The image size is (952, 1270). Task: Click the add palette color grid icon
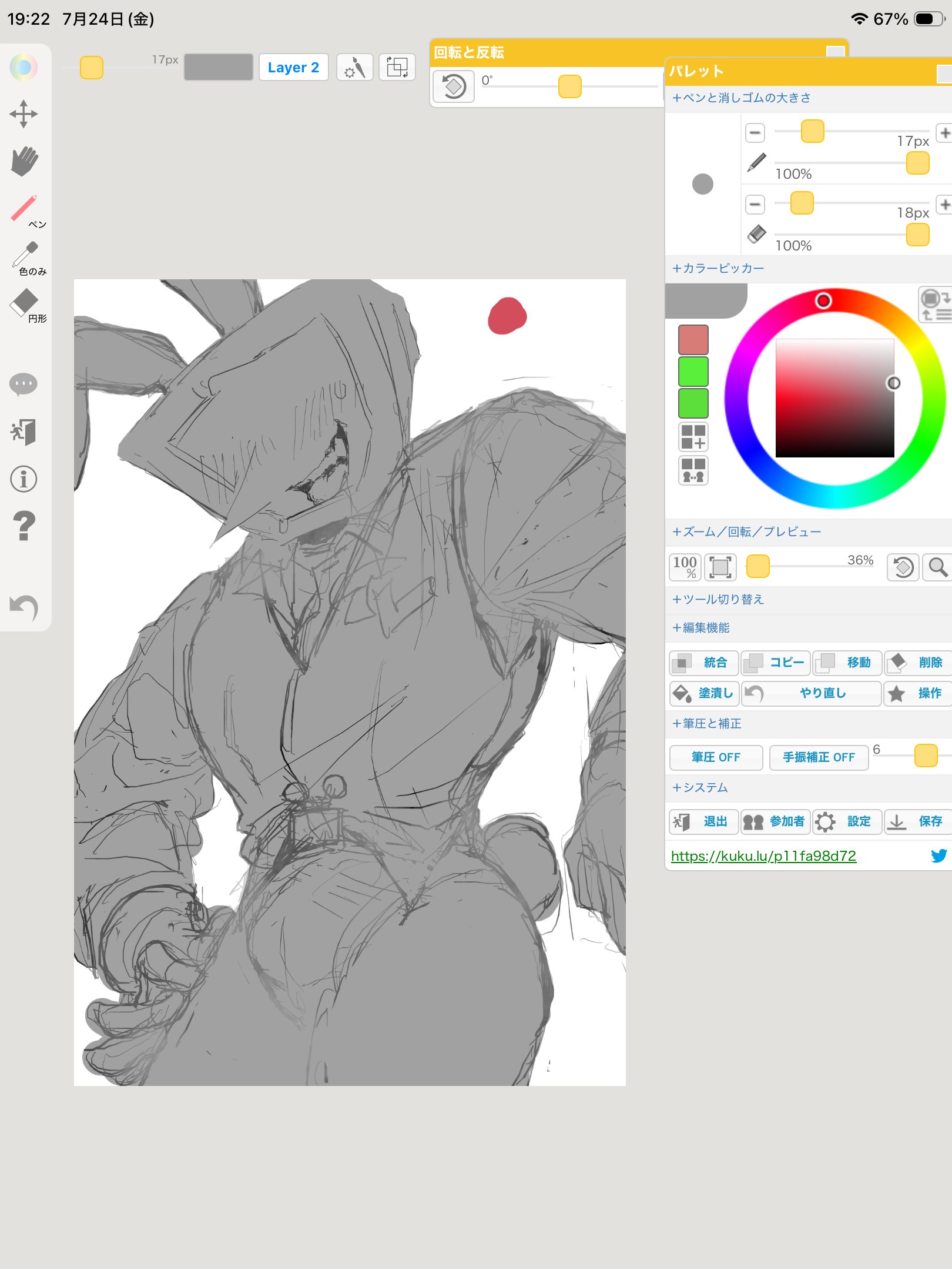coord(693,437)
